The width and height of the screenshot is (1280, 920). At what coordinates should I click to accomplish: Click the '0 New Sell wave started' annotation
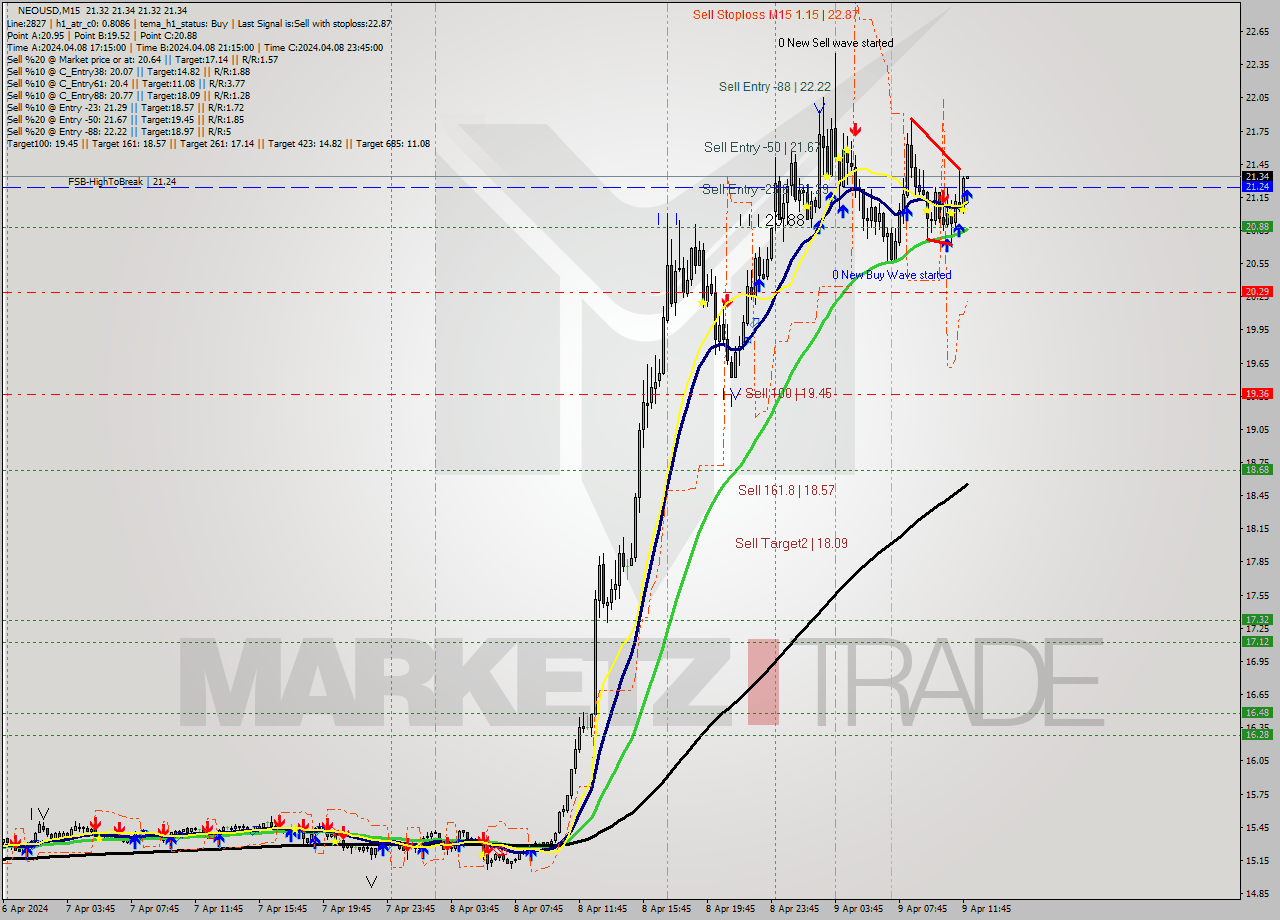836,43
